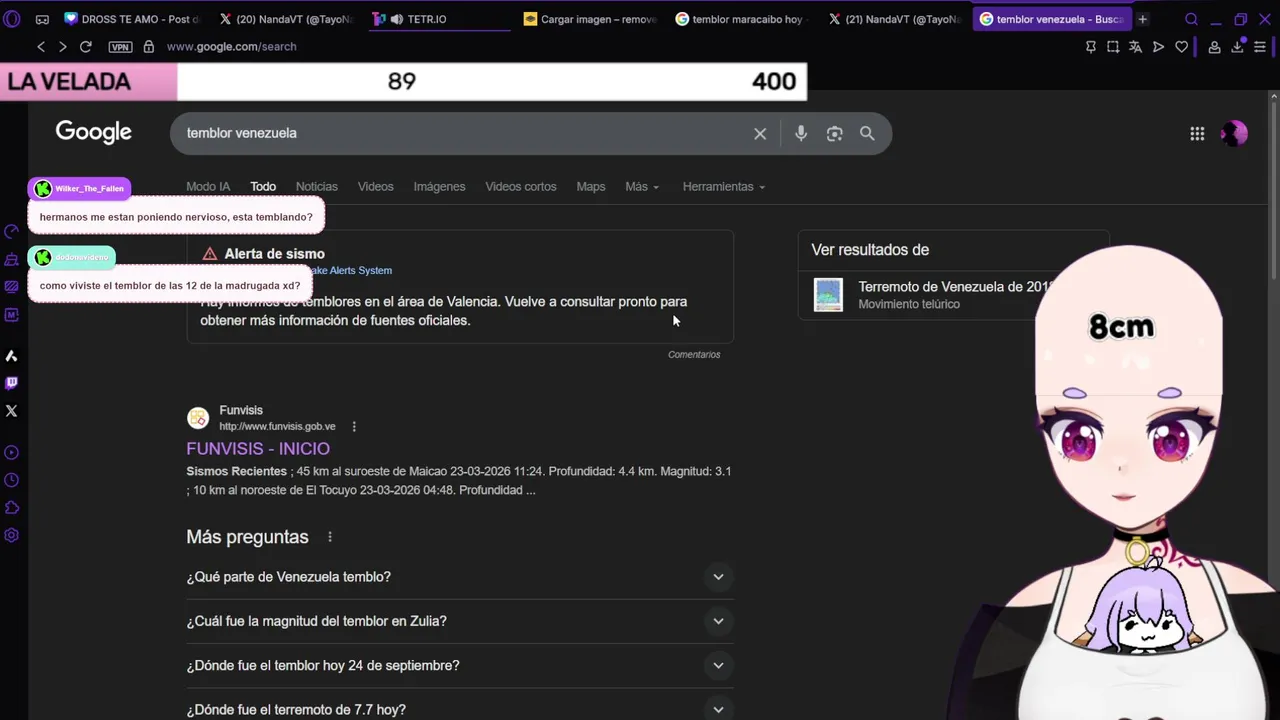
Task: Toggle the VPN badge in address bar
Action: point(120,47)
